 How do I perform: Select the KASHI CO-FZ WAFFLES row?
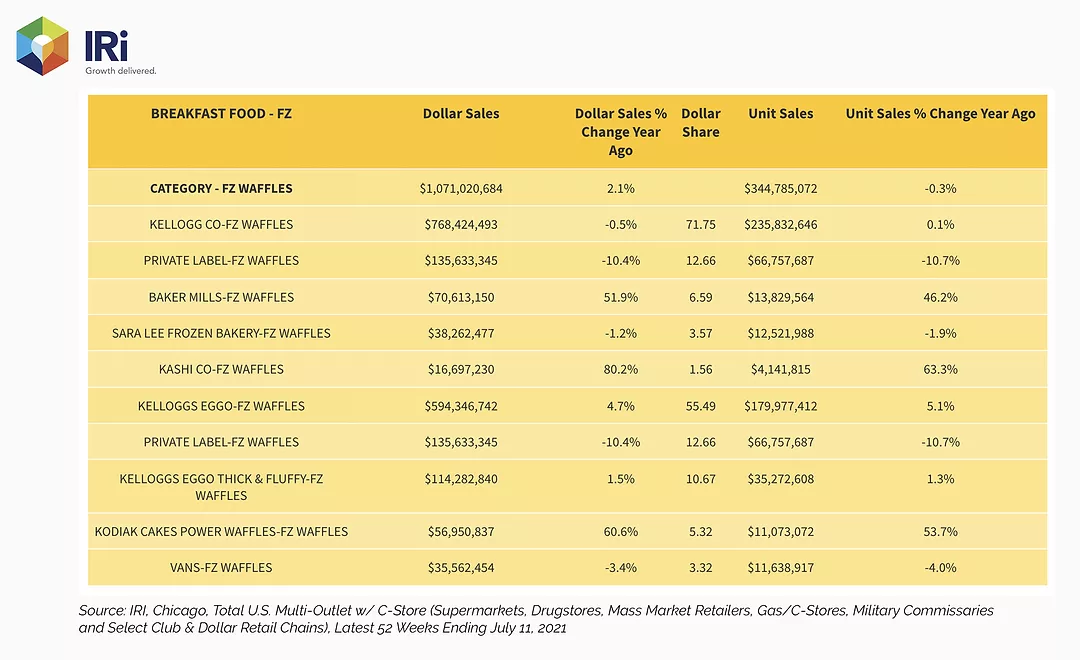tap(567, 369)
